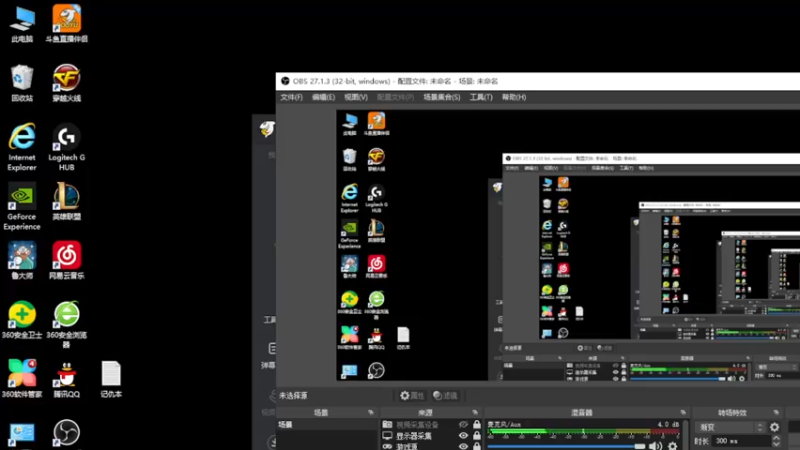
Task: Decrease 时长 duration with the down arrow
Action: tap(776, 444)
